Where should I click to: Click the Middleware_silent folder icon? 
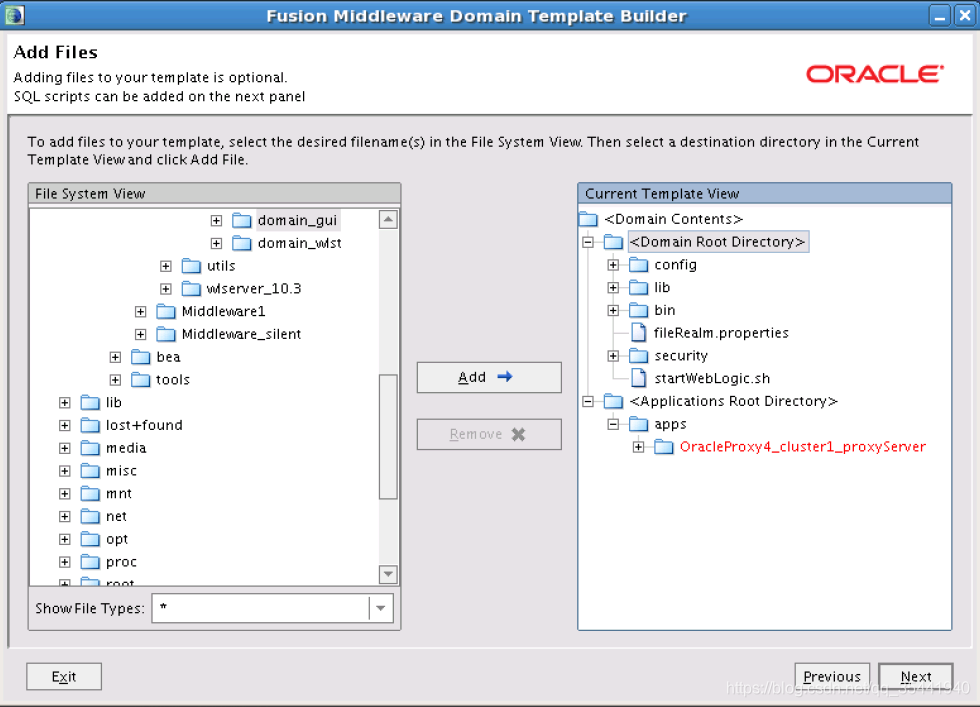tap(166, 334)
